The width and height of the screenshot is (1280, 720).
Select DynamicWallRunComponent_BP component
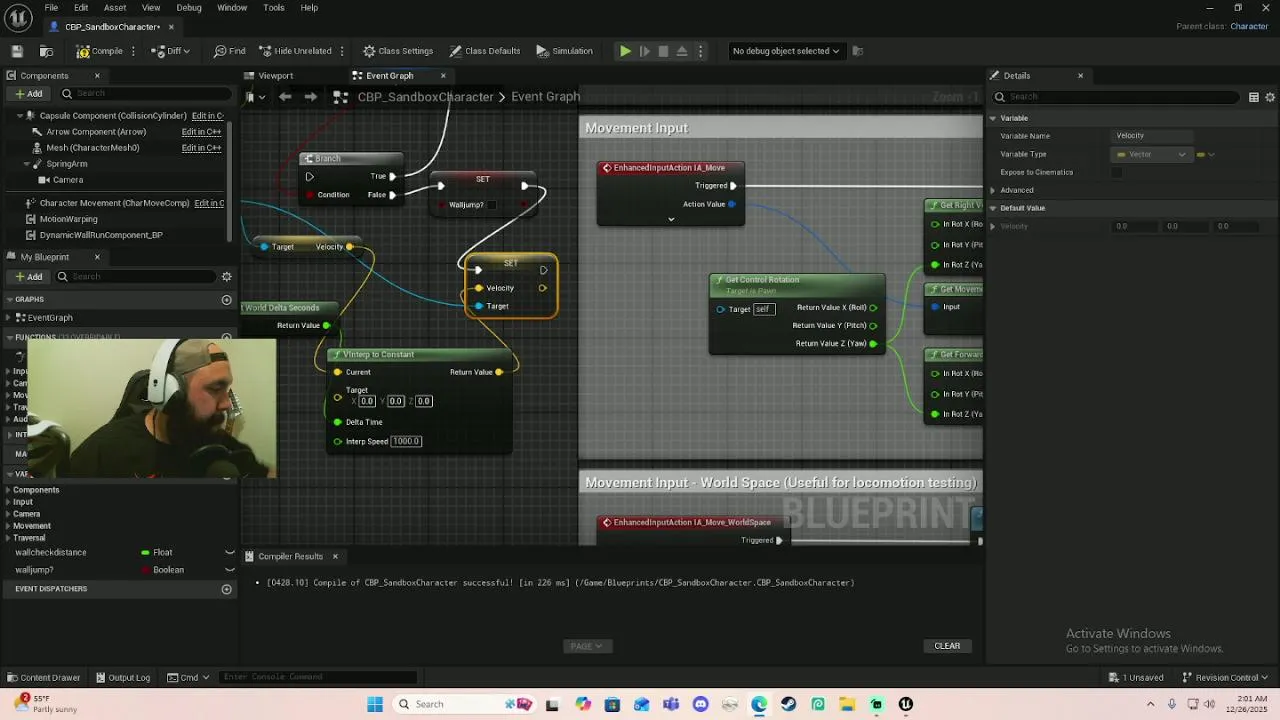(101, 235)
